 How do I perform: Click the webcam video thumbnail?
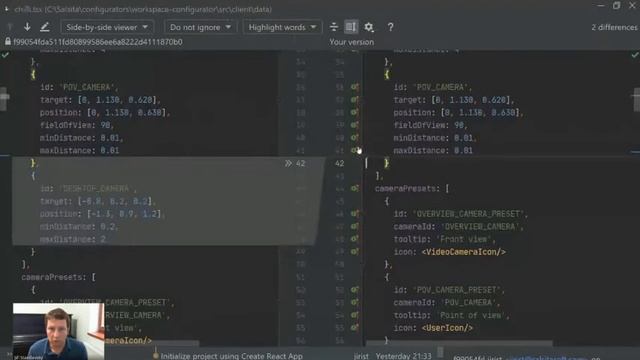click(x=58, y=331)
